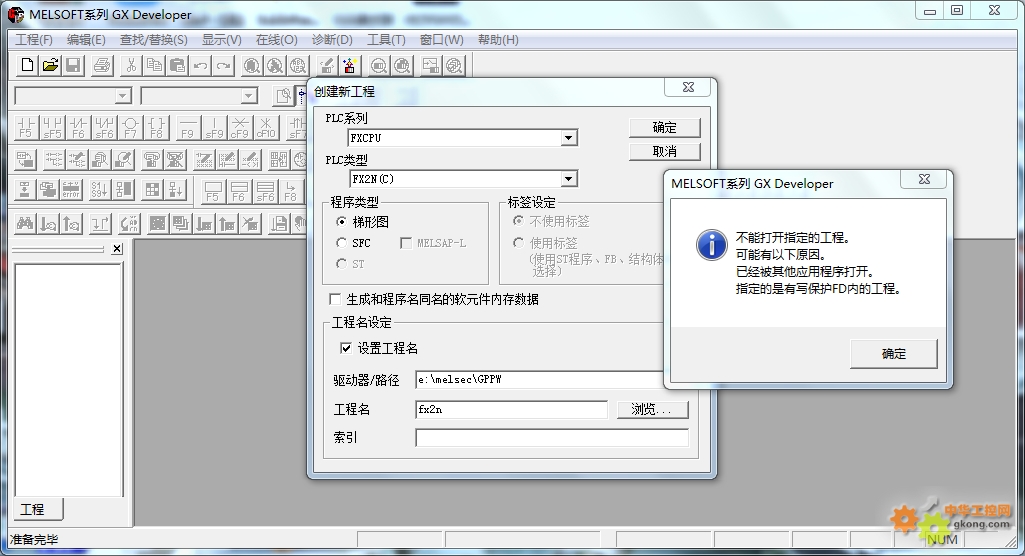Screen dimensions: 1025x556
Task: Click the error check toolbar icon
Action: [71, 190]
